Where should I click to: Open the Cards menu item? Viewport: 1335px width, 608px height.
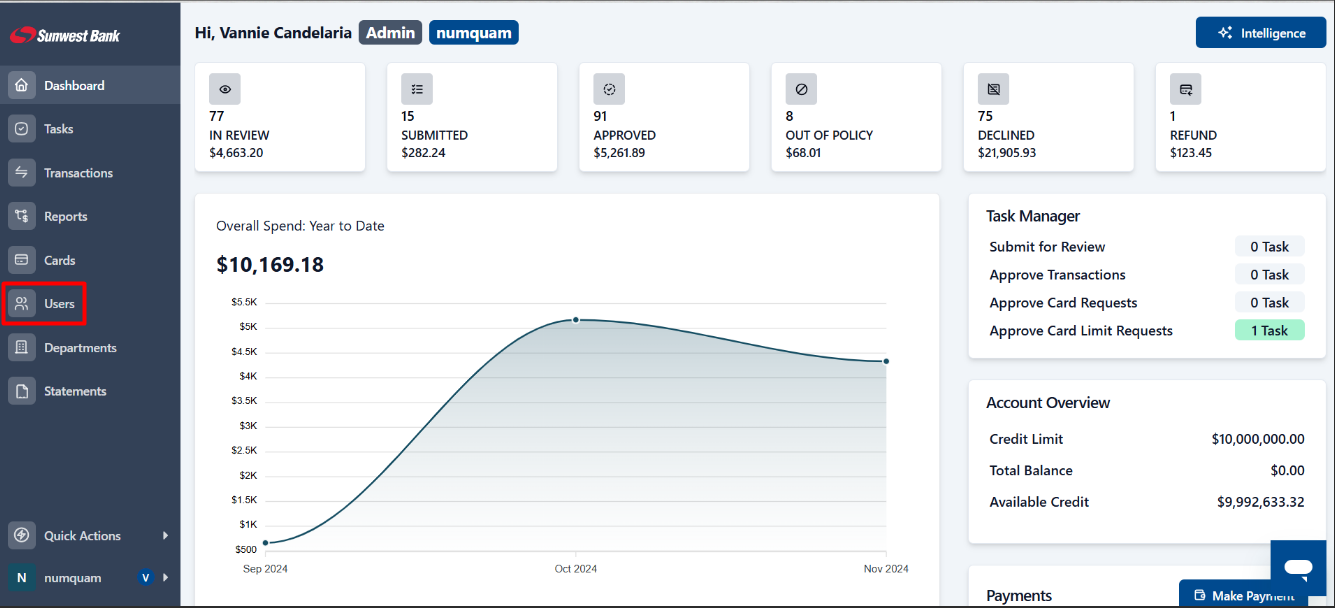[x=90, y=260]
